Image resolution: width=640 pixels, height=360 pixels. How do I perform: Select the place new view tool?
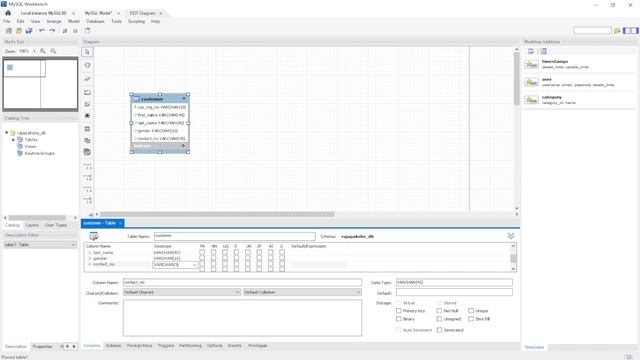(x=87, y=140)
